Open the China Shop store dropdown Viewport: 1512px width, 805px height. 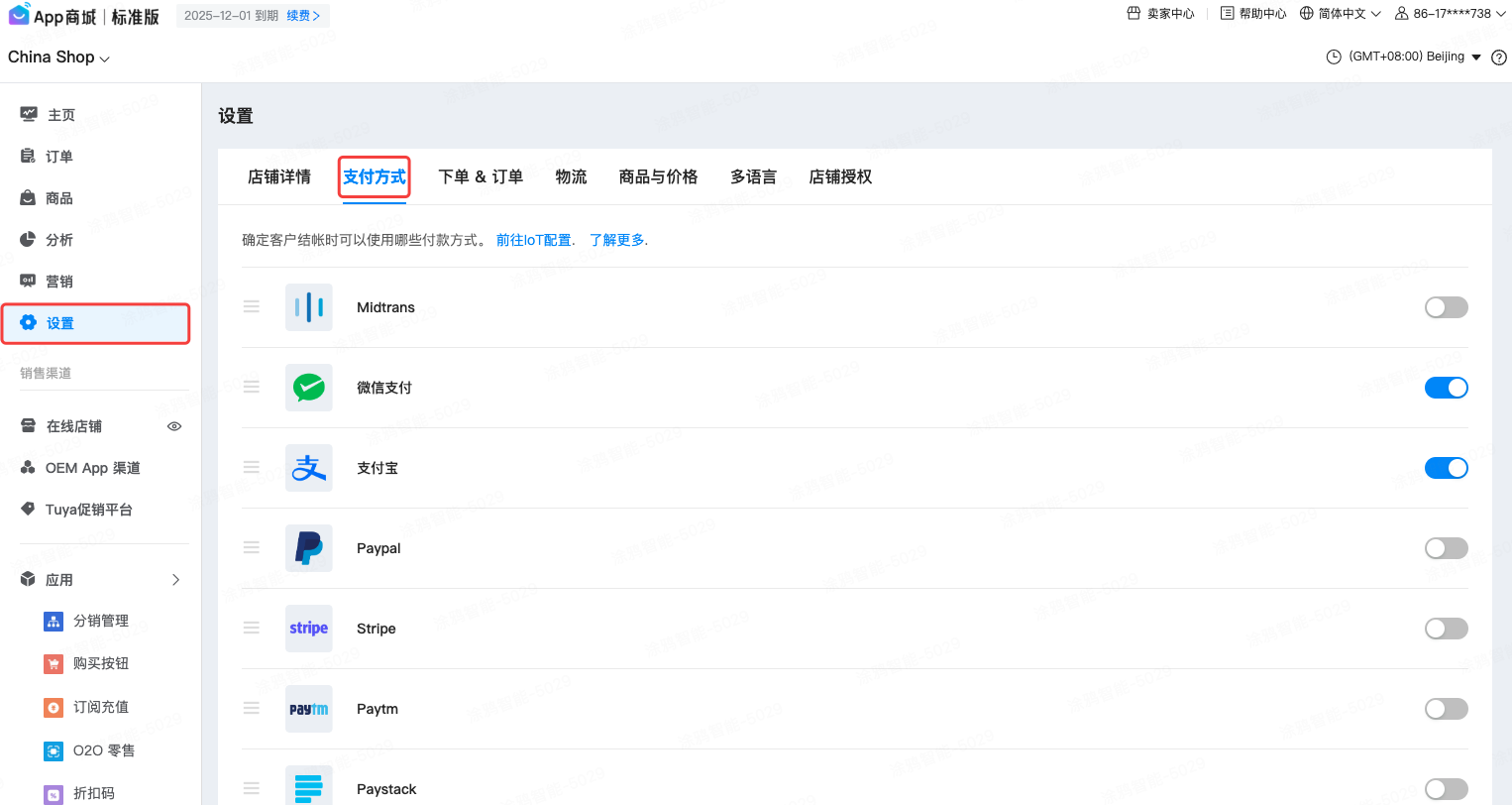tap(58, 57)
